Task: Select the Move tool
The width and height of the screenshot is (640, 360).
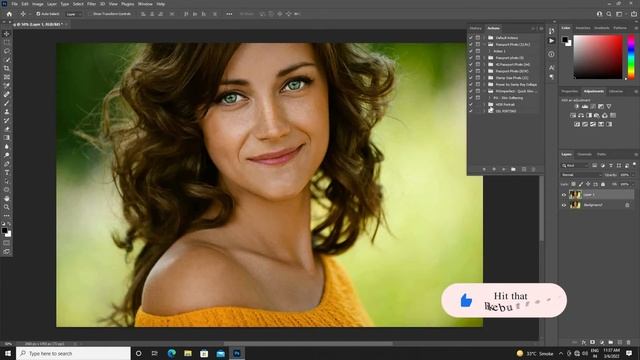Action: (7, 34)
